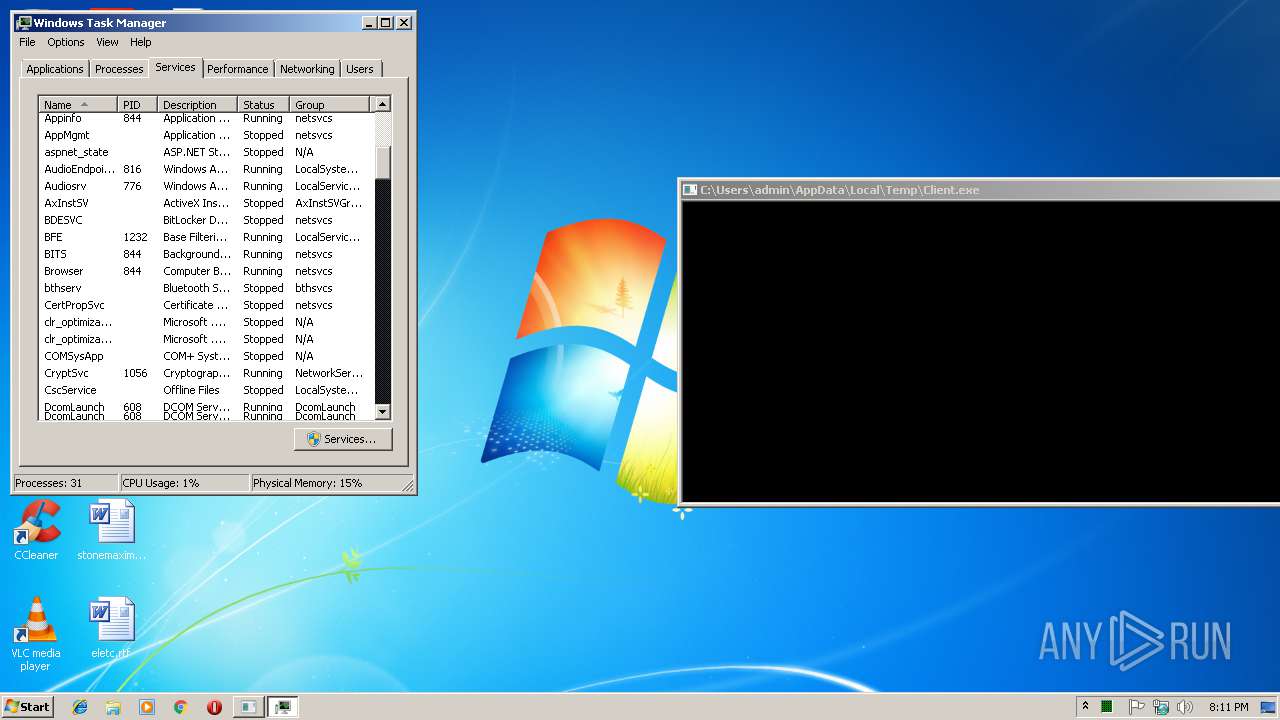The image size is (1280, 720).
Task: Select the Audiosrv service row
Action: pyautogui.click(x=206, y=186)
